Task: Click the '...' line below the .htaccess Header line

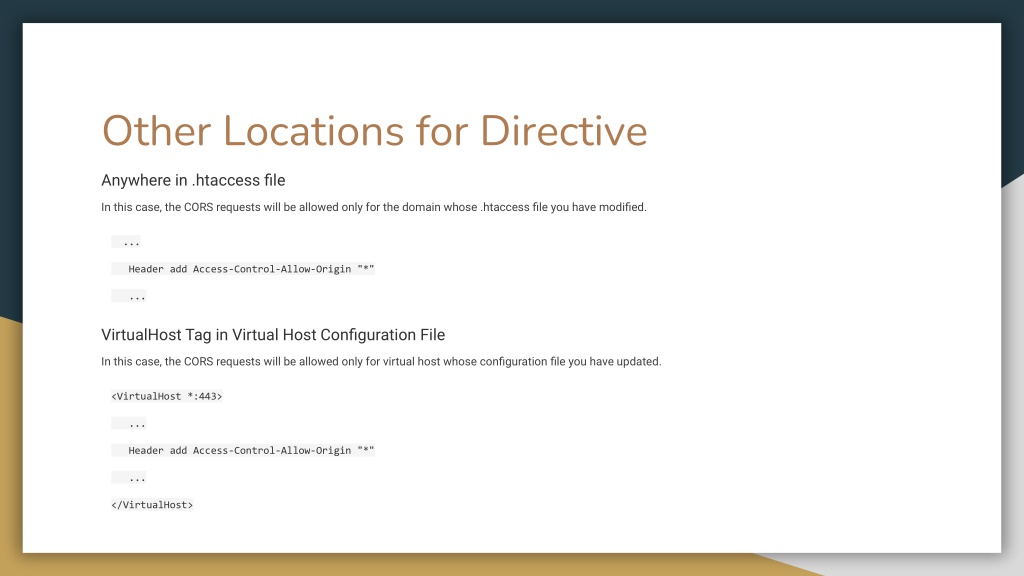Action: 129,296
